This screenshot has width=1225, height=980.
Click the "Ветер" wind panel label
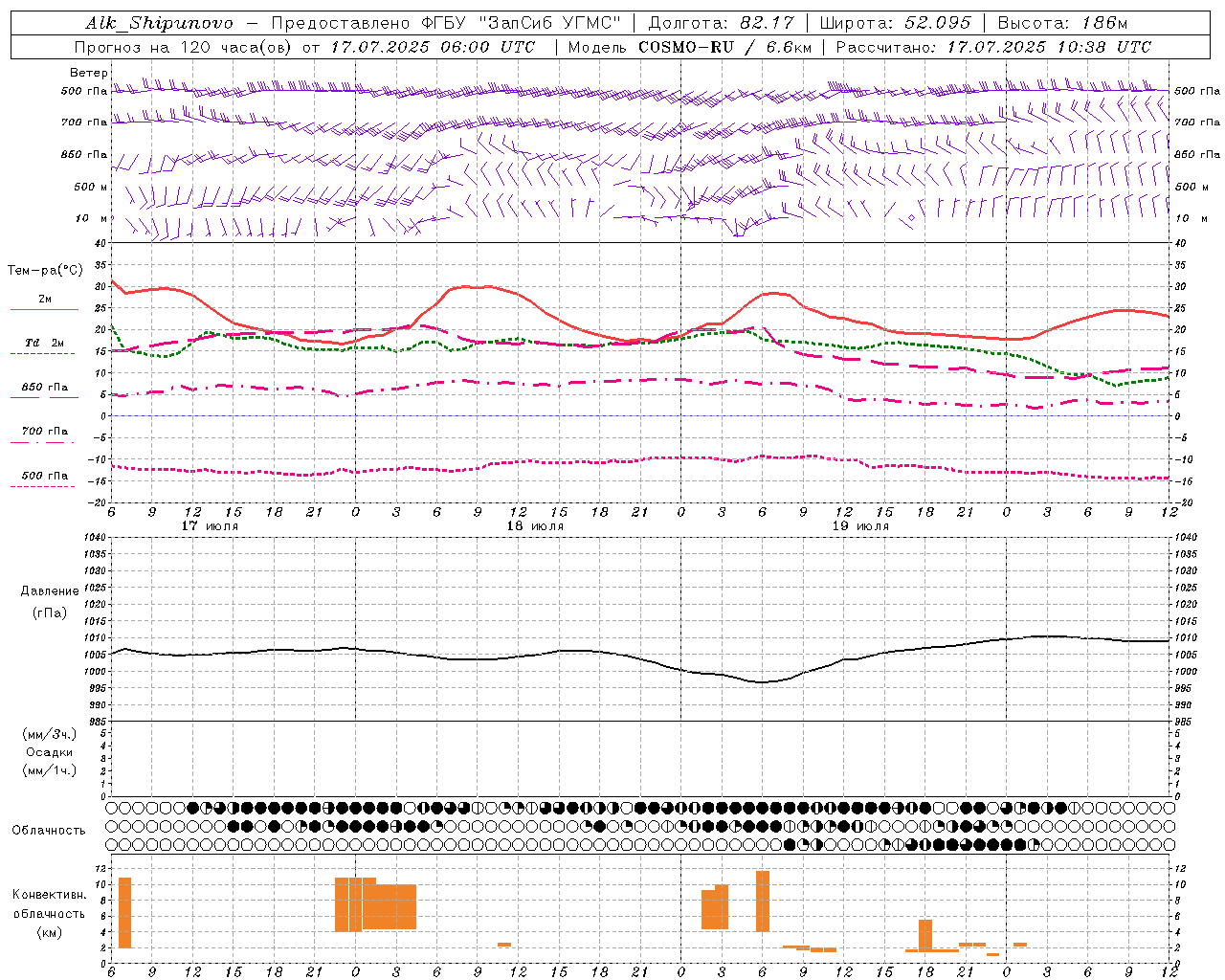[89, 73]
